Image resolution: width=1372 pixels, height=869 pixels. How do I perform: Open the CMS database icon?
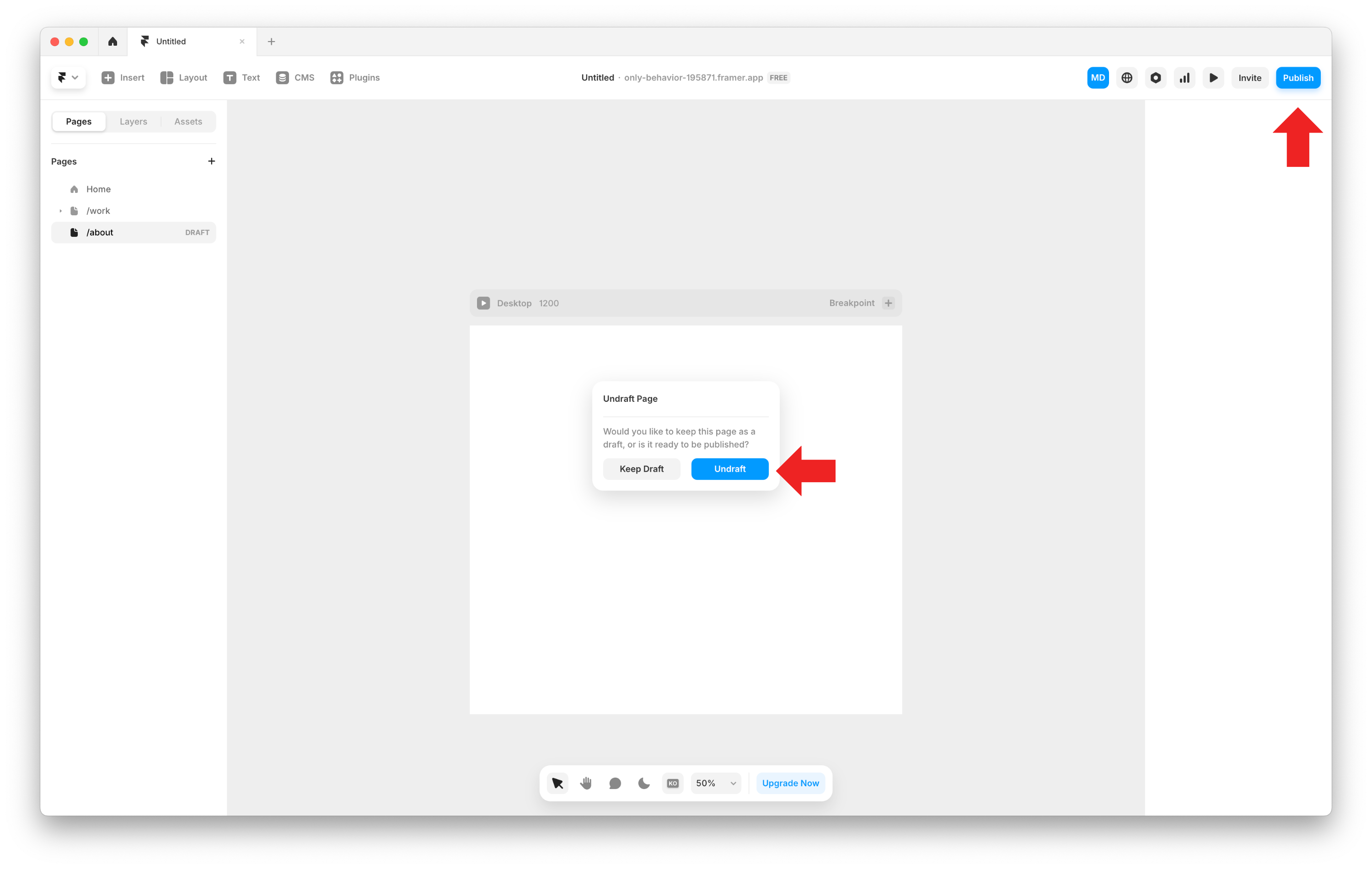[x=282, y=78]
